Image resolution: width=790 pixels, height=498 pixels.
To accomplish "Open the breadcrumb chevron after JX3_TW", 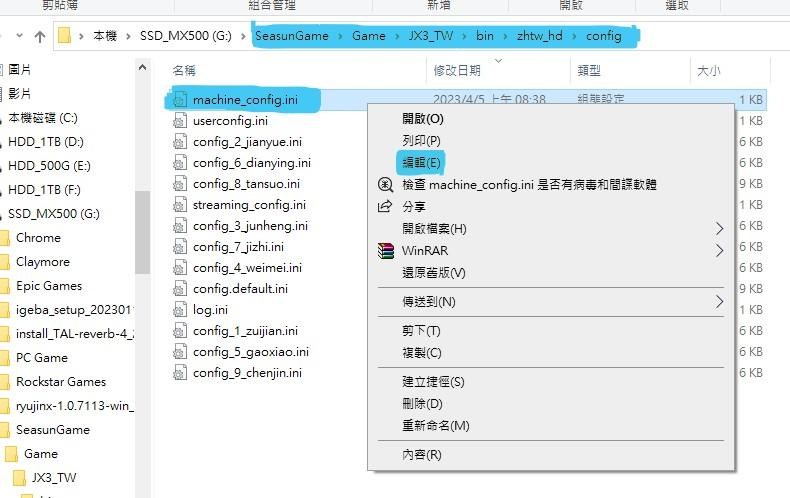I will coord(464,36).
